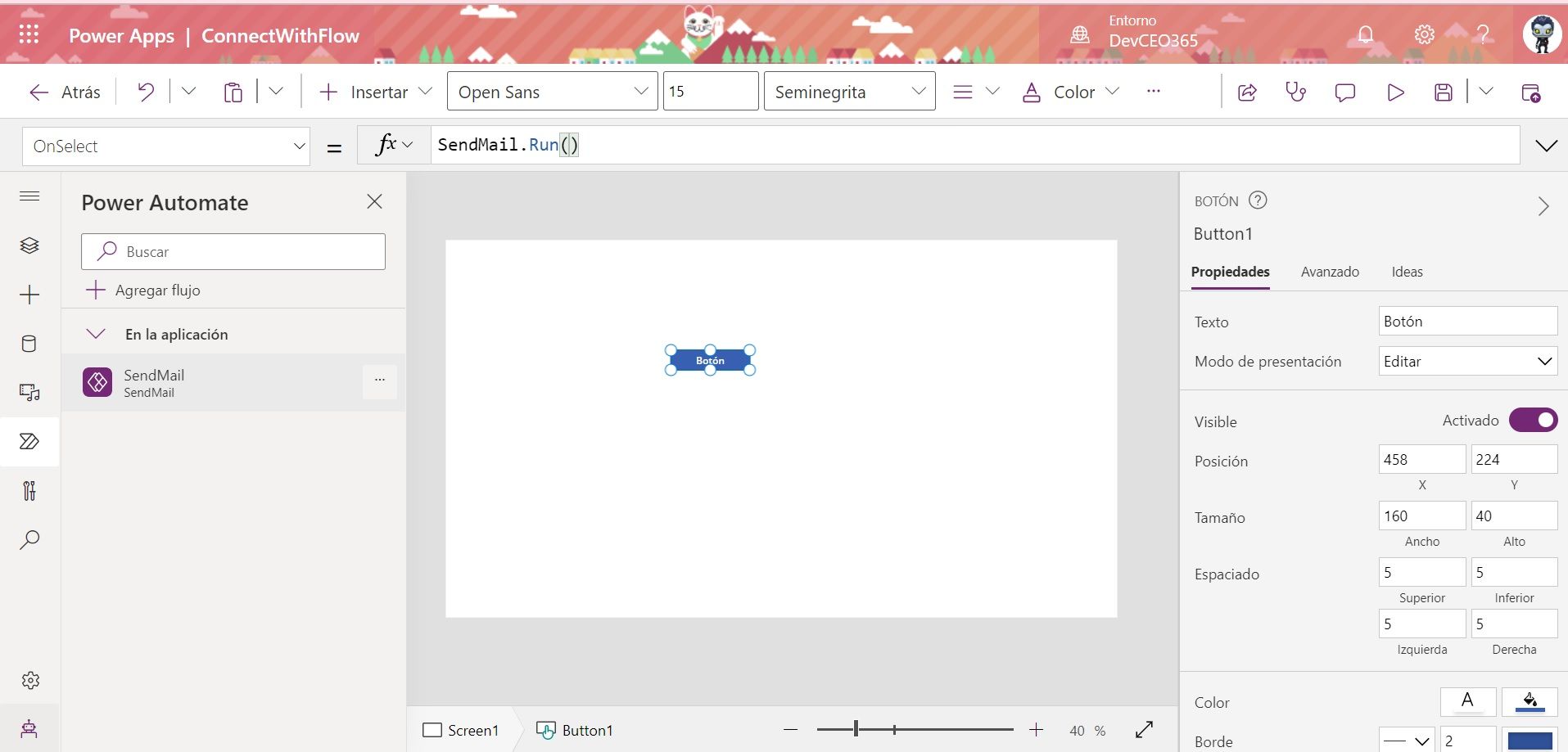Screen dimensions: 1568x752
Task: Open user account avatar
Action: [1542, 34]
